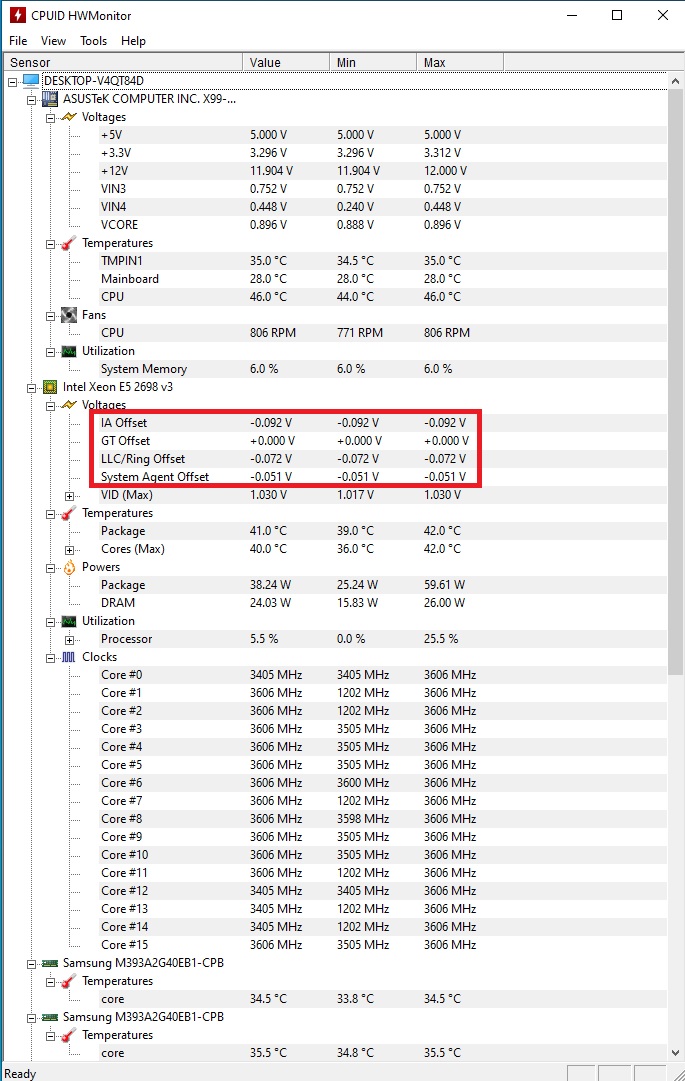Collapse the Intel Xeon E5 2698 v3 node
The height and width of the screenshot is (1081, 685).
point(32,388)
